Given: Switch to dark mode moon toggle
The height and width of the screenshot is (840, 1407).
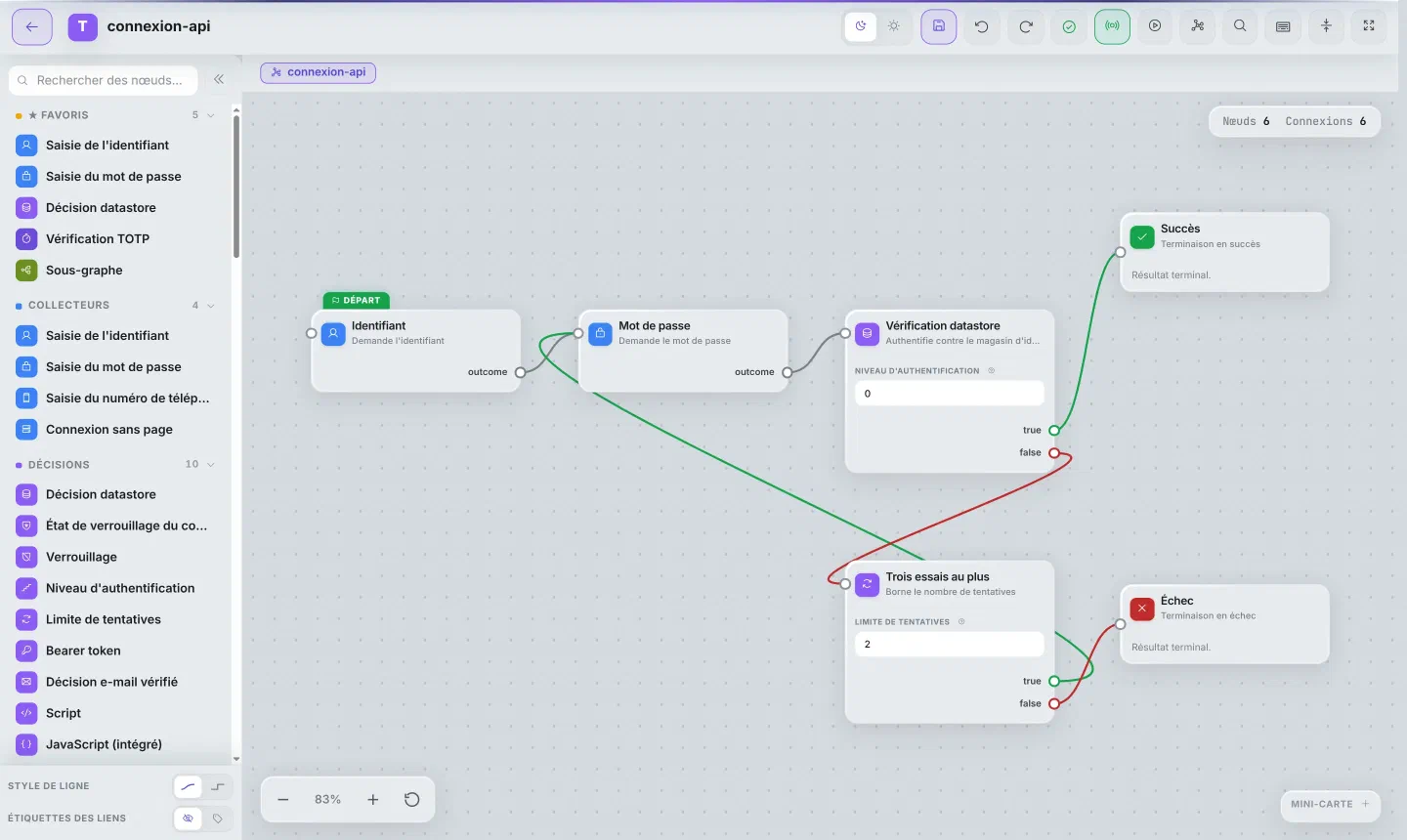Looking at the screenshot, I should coord(861,26).
